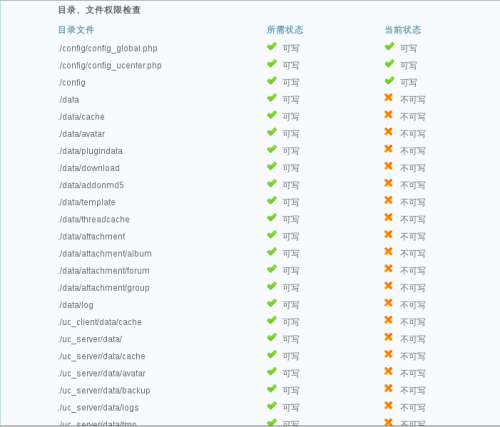The image size is (500, 427).
Task: Click the 目录文件 column header
Action: 76,30
